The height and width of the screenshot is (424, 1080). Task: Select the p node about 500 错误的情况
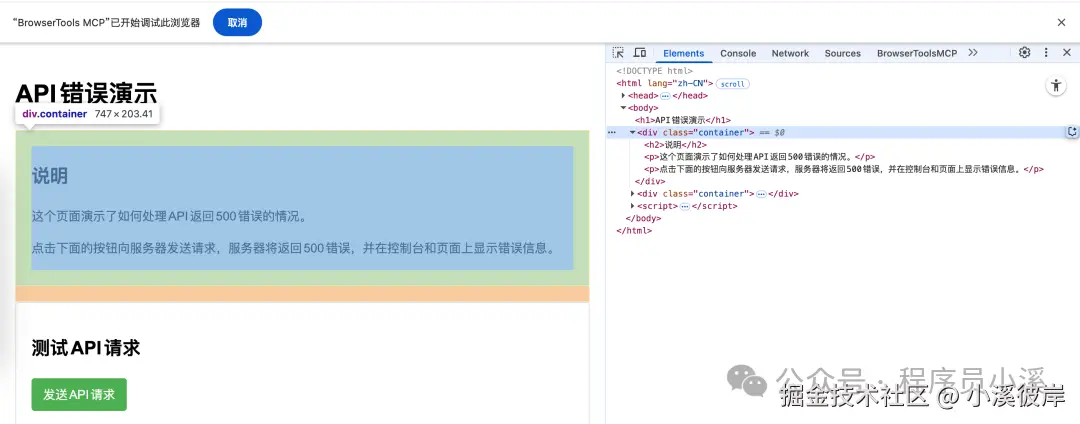(x=759, y=157)
